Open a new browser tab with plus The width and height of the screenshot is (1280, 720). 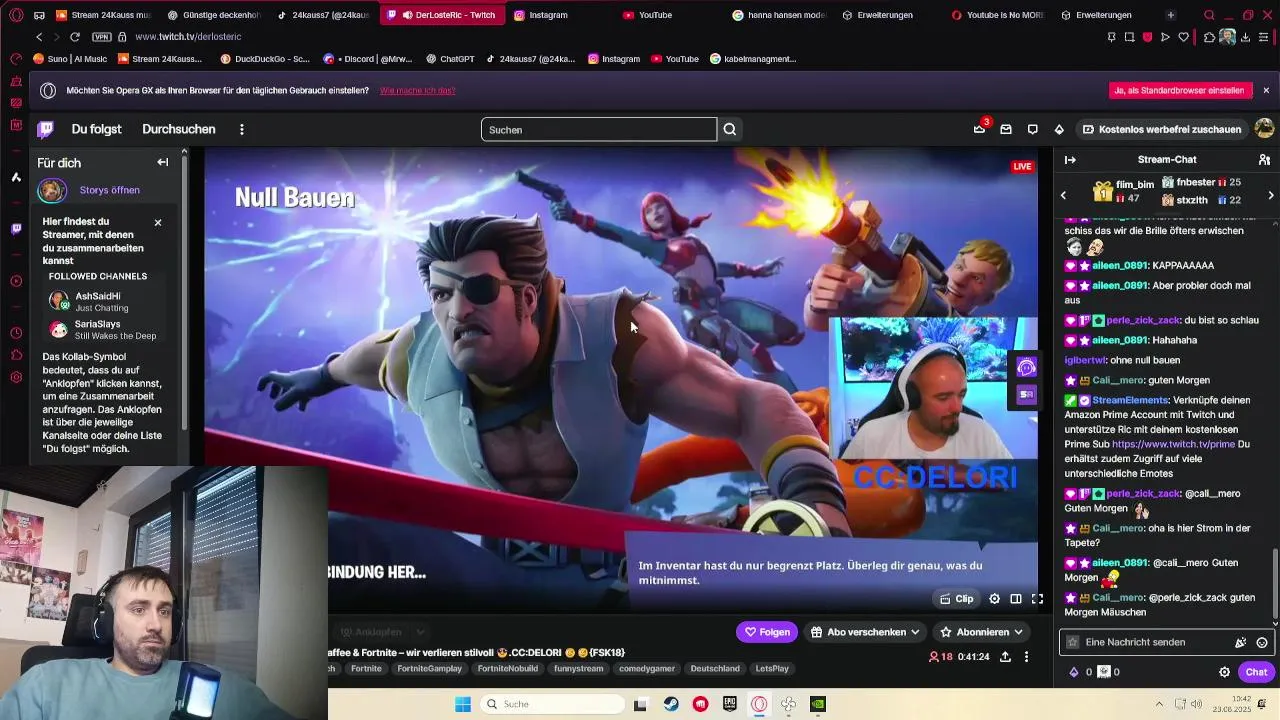pos(1171,15)
